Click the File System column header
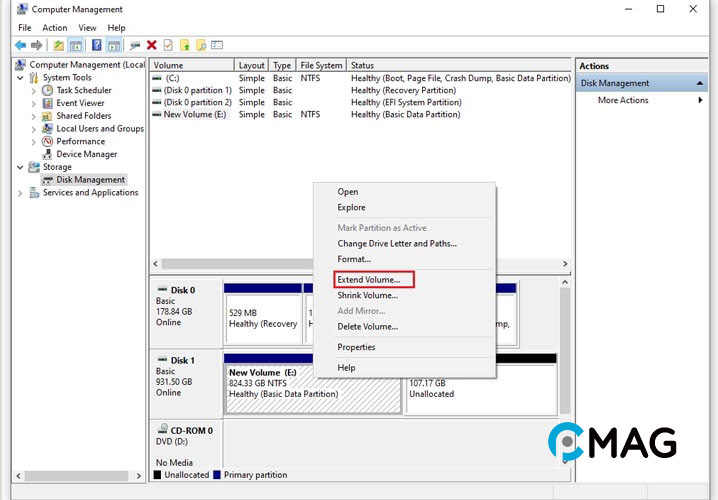Viewport: 718px width, 500px height. [x=321, y=65]
